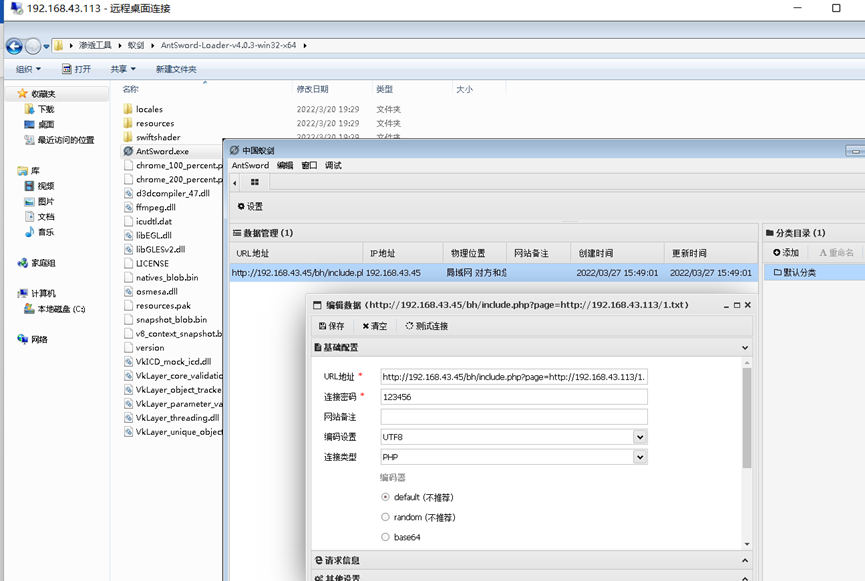Select 库 library icon in sidebar

(x=22, y=170)
